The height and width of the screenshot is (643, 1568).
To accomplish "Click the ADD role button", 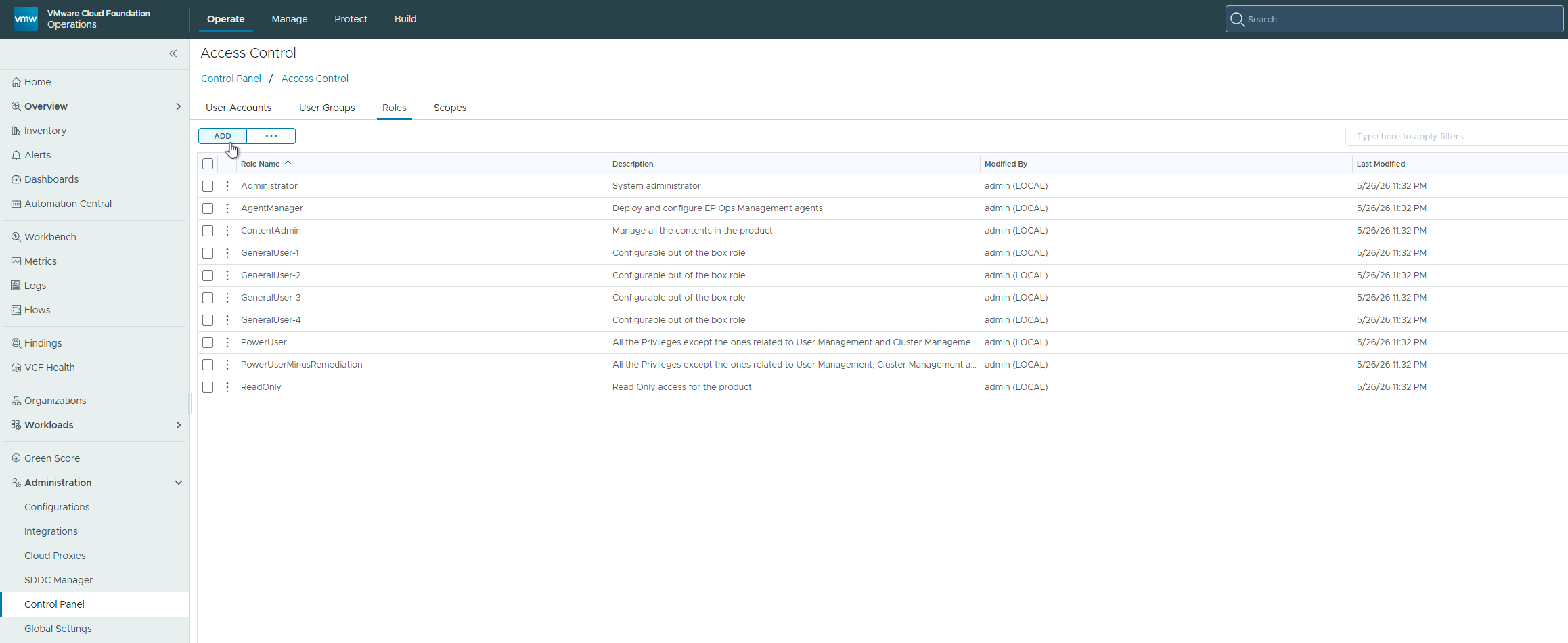I will 222,136.
